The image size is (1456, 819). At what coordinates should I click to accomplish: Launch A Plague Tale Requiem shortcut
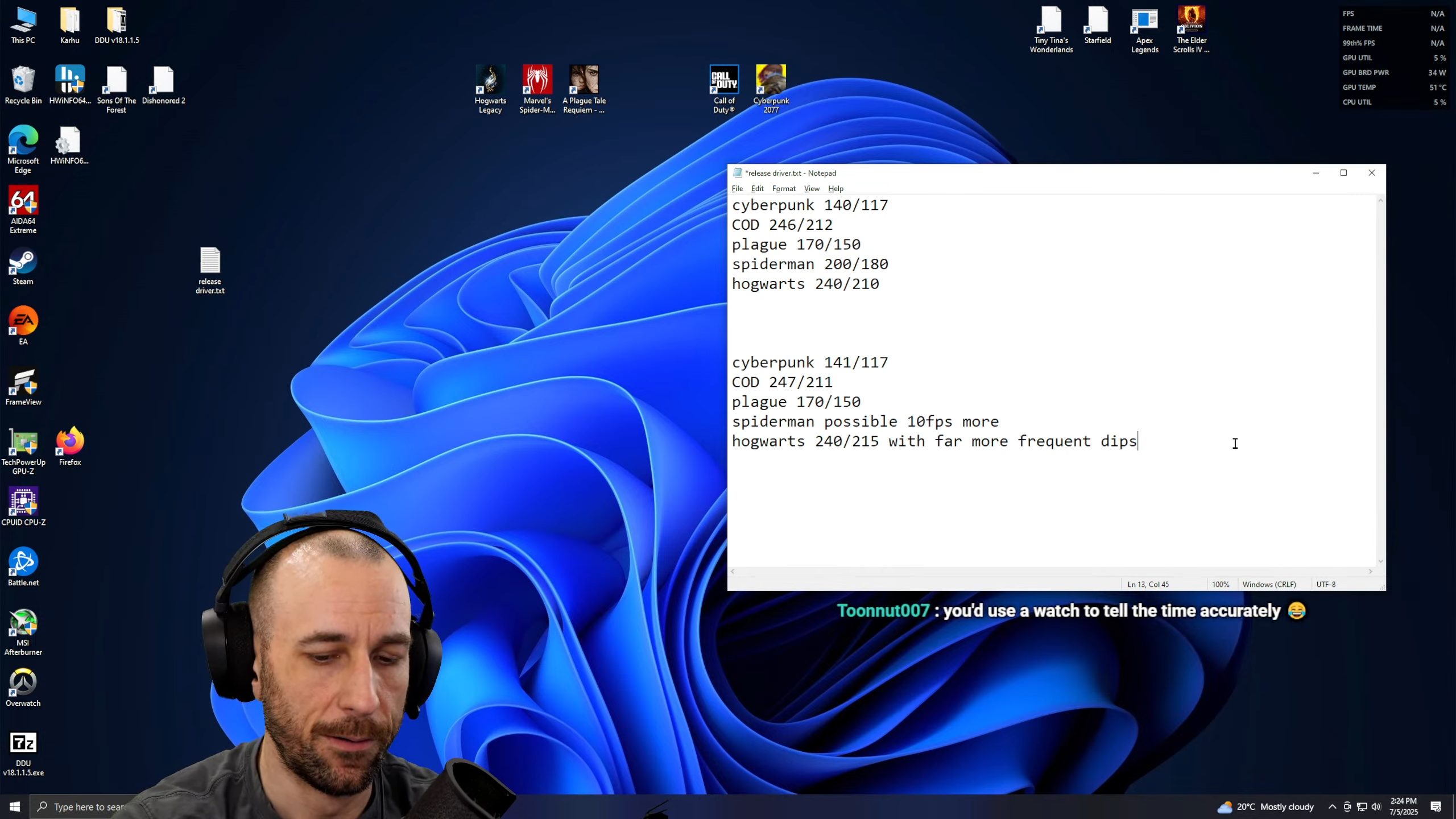coord(584,89)
